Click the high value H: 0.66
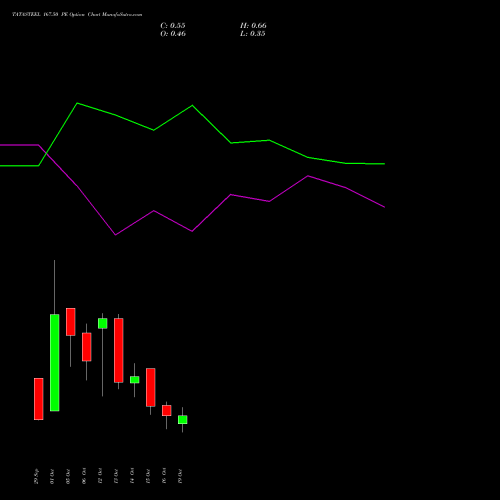Image resolution: width=500 pixels, height=500 pixels. [x=253, y=26]
